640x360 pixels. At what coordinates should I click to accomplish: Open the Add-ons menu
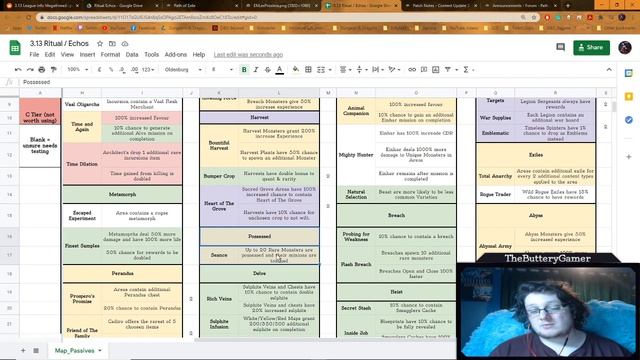pos(176,54)
